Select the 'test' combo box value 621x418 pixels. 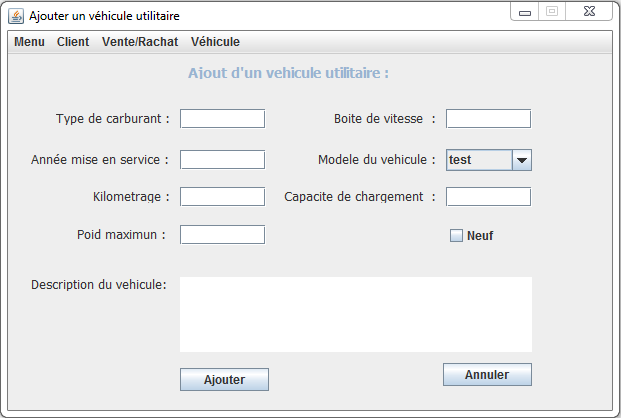tap(479, 160)
